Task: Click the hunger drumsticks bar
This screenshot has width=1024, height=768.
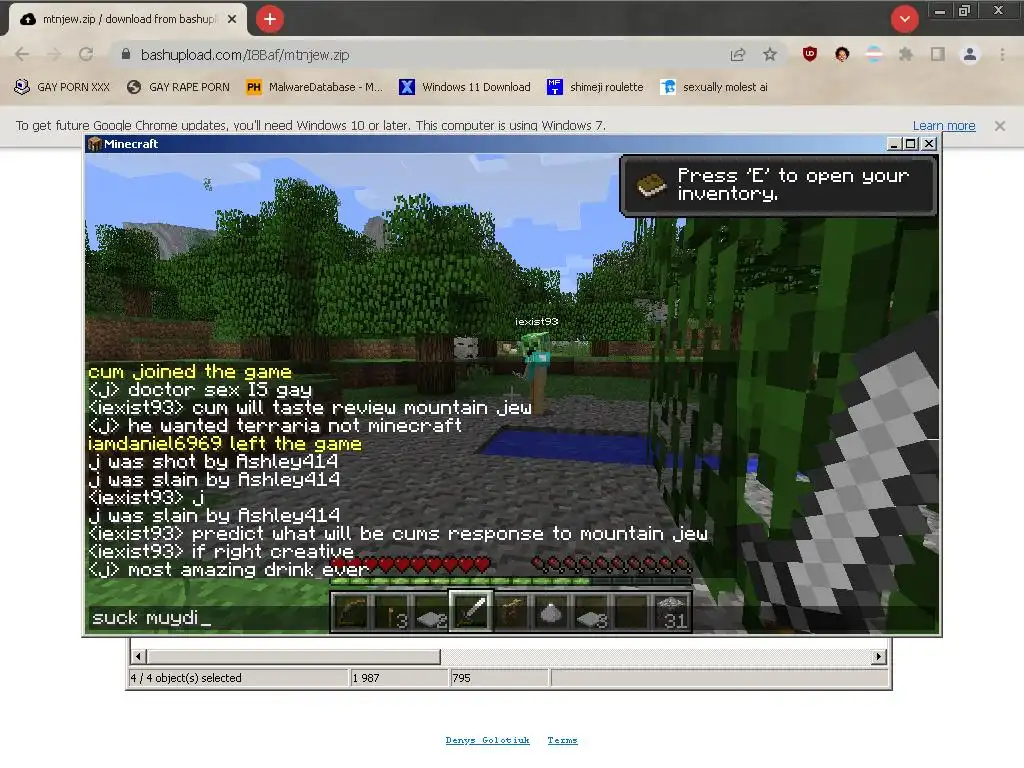Action: pos(611,564)
